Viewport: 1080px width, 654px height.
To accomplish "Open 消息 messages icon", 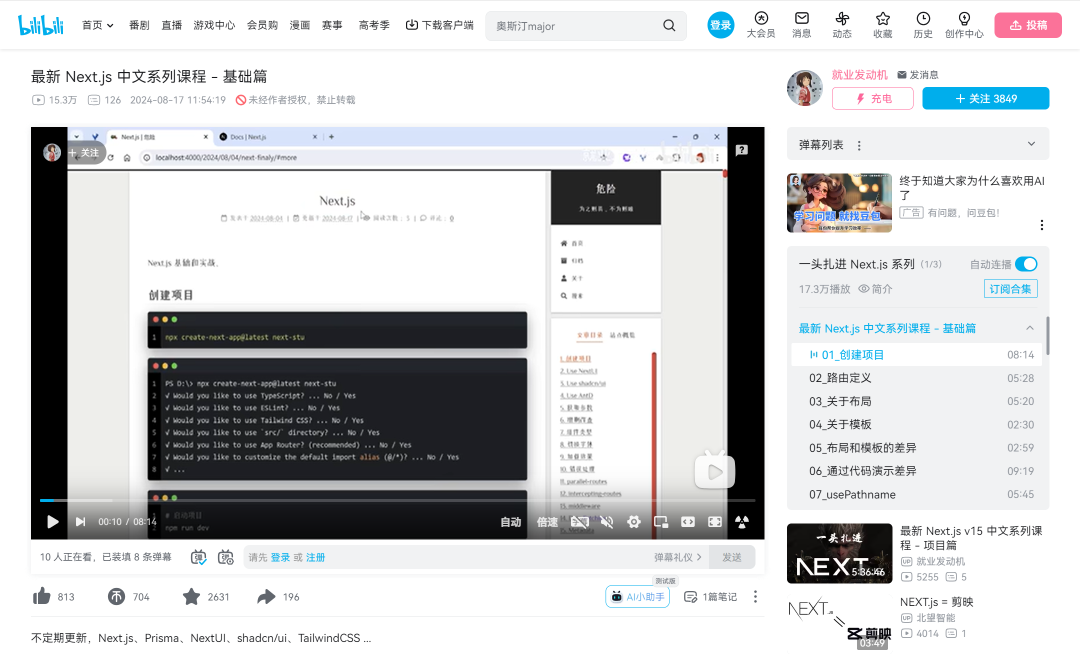I will 801,25.
